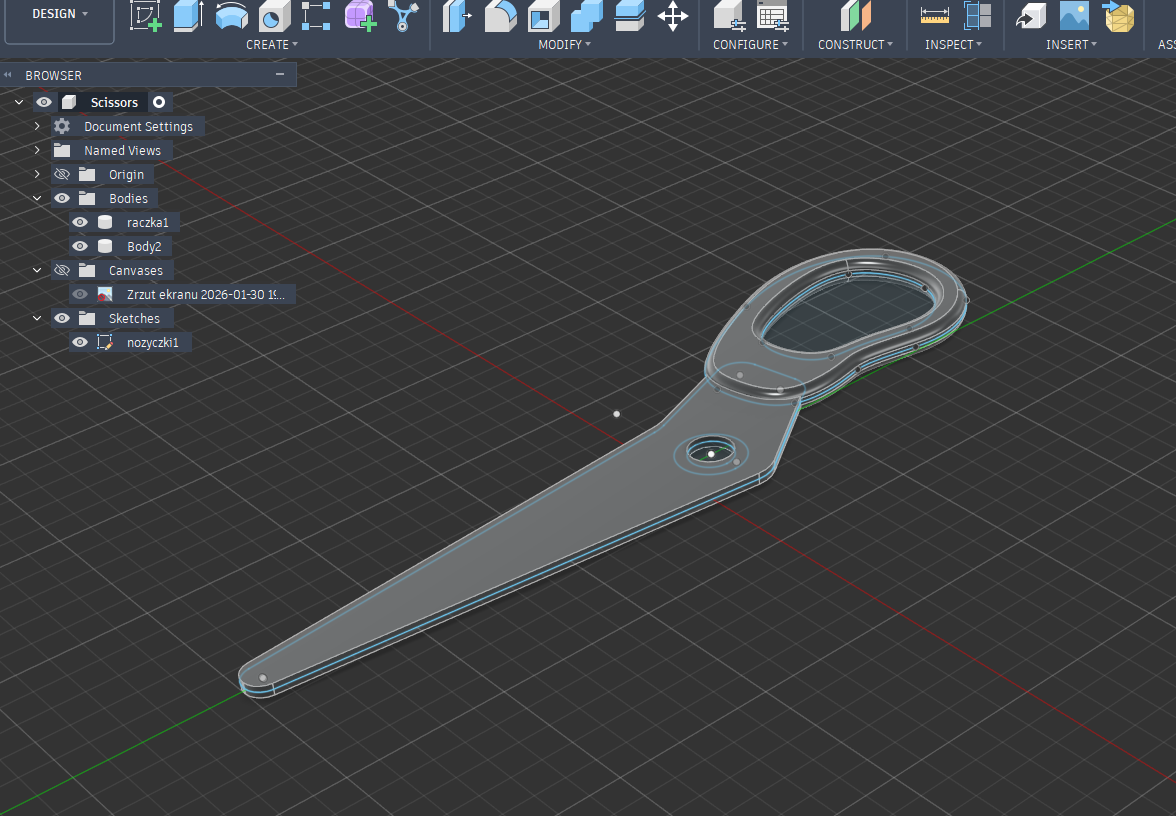Show the Origin folder
This screenshot has height=816, width=1176.
tap(62, 174)
